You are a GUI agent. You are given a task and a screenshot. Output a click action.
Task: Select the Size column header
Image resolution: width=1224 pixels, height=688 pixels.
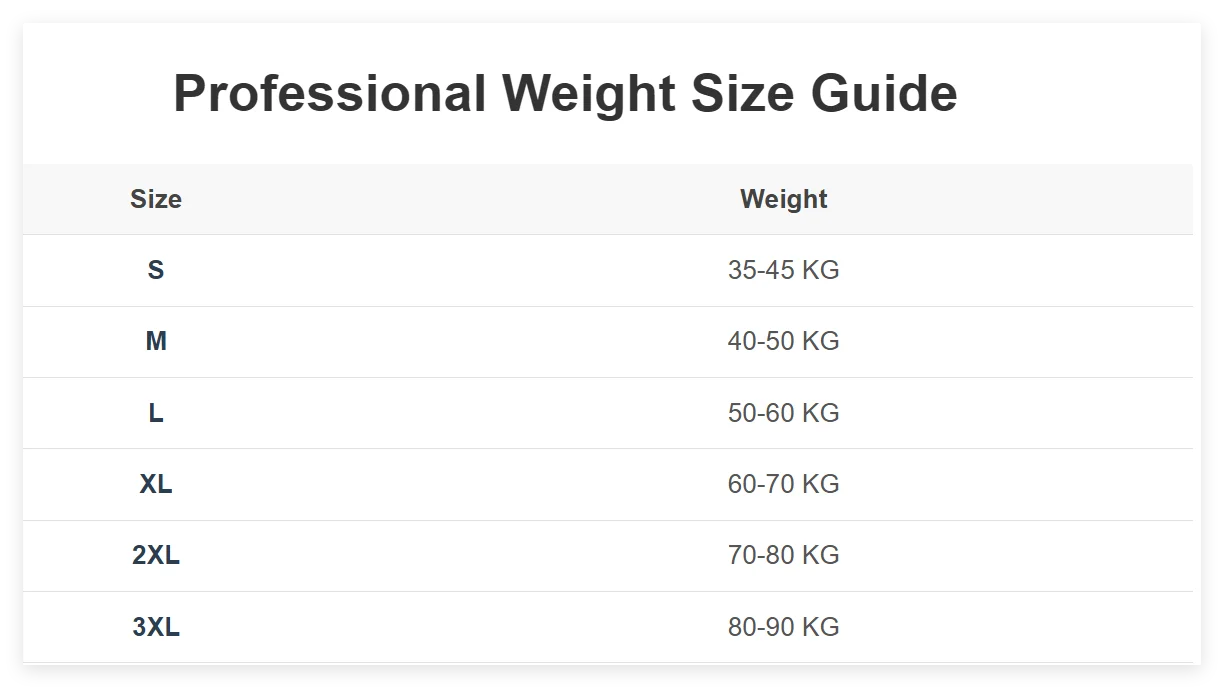[x=156, y=199]
